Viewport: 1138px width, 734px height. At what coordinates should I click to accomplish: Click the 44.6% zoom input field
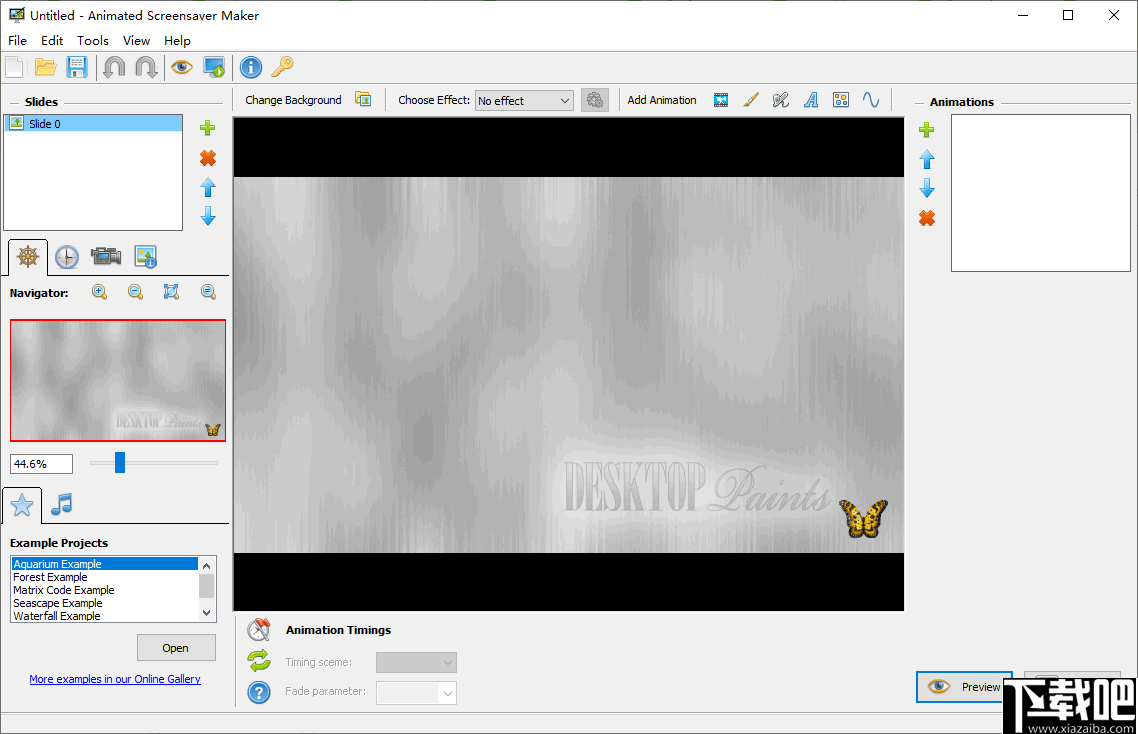(41, 464)
